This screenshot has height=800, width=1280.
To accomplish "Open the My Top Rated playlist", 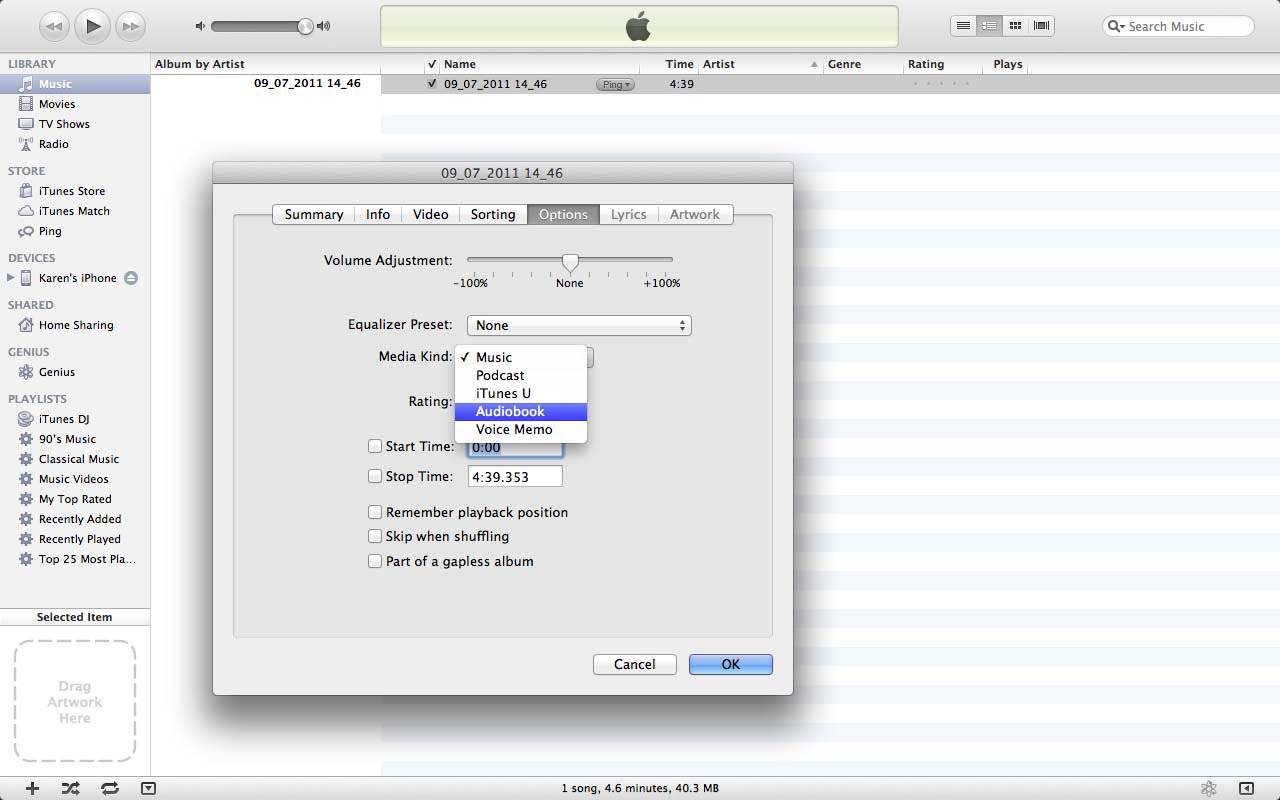I will click(75, 499).
